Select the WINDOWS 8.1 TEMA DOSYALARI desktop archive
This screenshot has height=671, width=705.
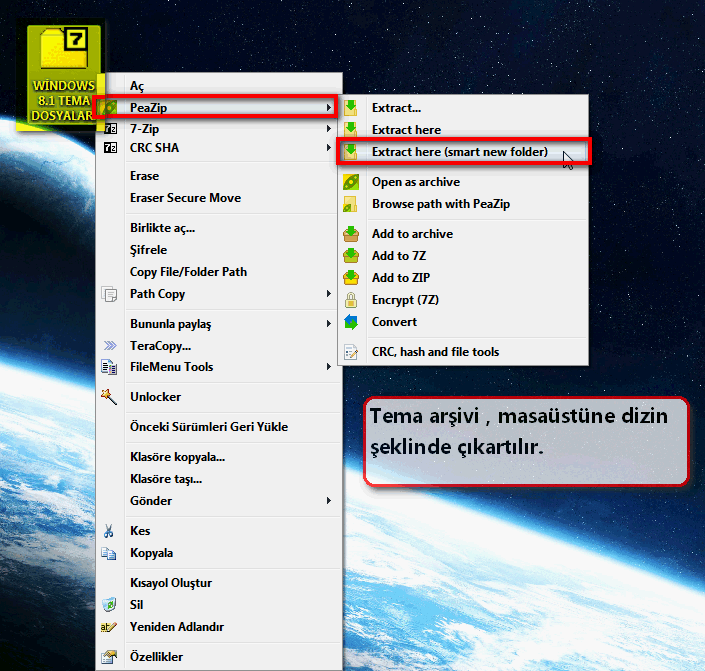[64, 77]
